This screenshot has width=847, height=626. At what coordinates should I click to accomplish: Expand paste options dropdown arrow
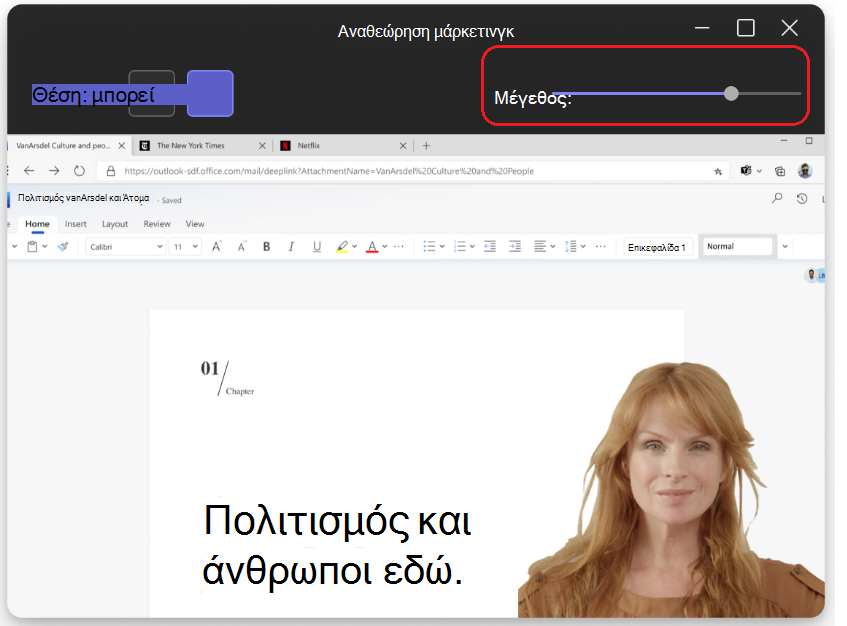[x=45, y=246]
